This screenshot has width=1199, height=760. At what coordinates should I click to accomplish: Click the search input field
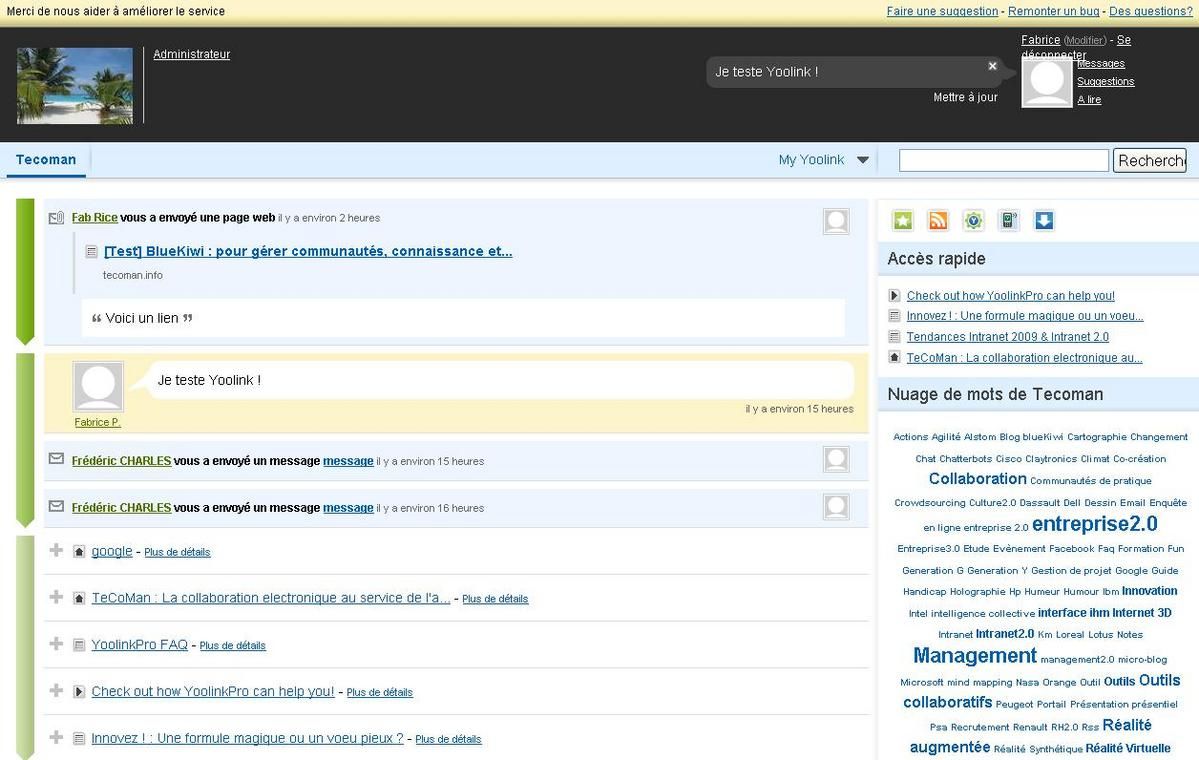pyautogui.click(x=1003, y=161)
